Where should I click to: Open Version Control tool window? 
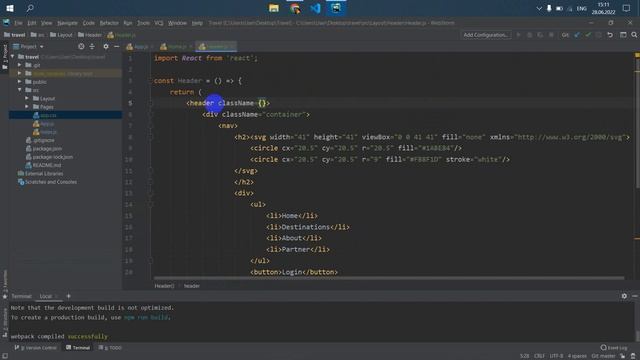36,348
